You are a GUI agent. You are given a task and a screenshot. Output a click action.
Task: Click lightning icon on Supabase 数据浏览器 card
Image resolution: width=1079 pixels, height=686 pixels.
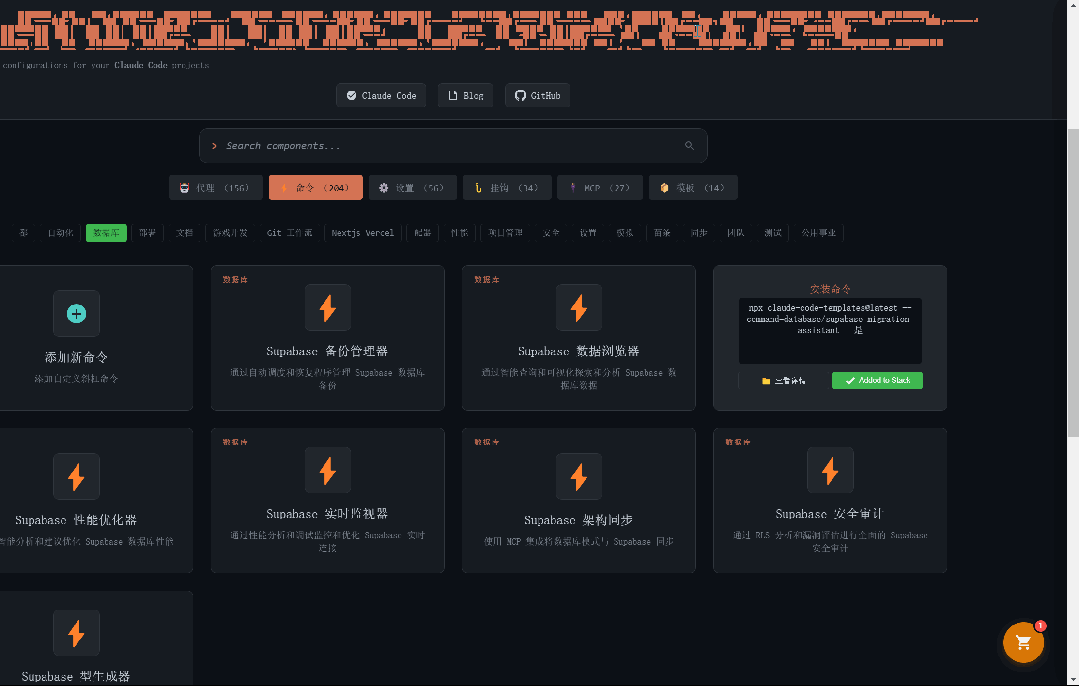click(x=579, y=308)
